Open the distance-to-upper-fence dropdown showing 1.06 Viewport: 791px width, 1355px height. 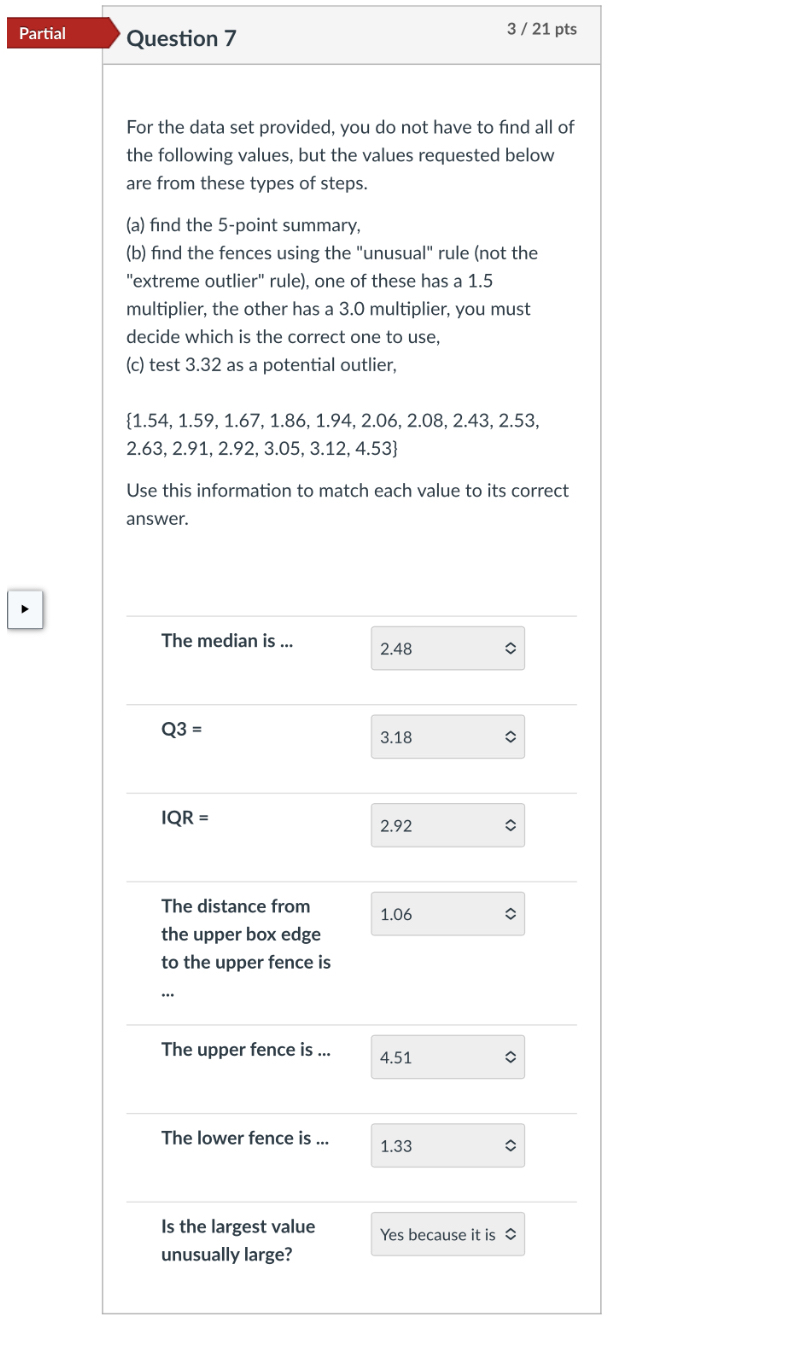click(x=447, y=913)
